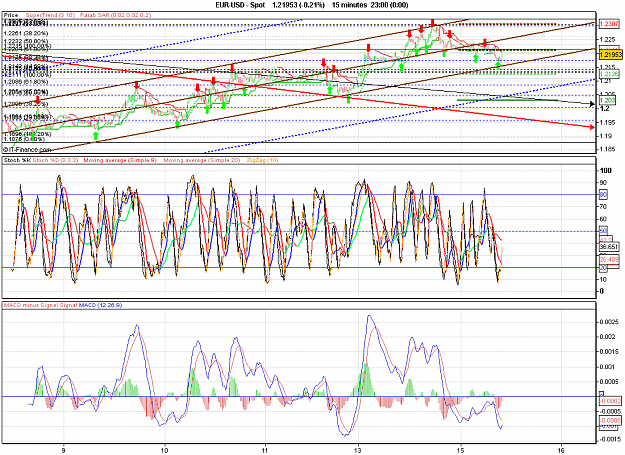Click the 0.0025 label on the MACD axis

[609, 322]
